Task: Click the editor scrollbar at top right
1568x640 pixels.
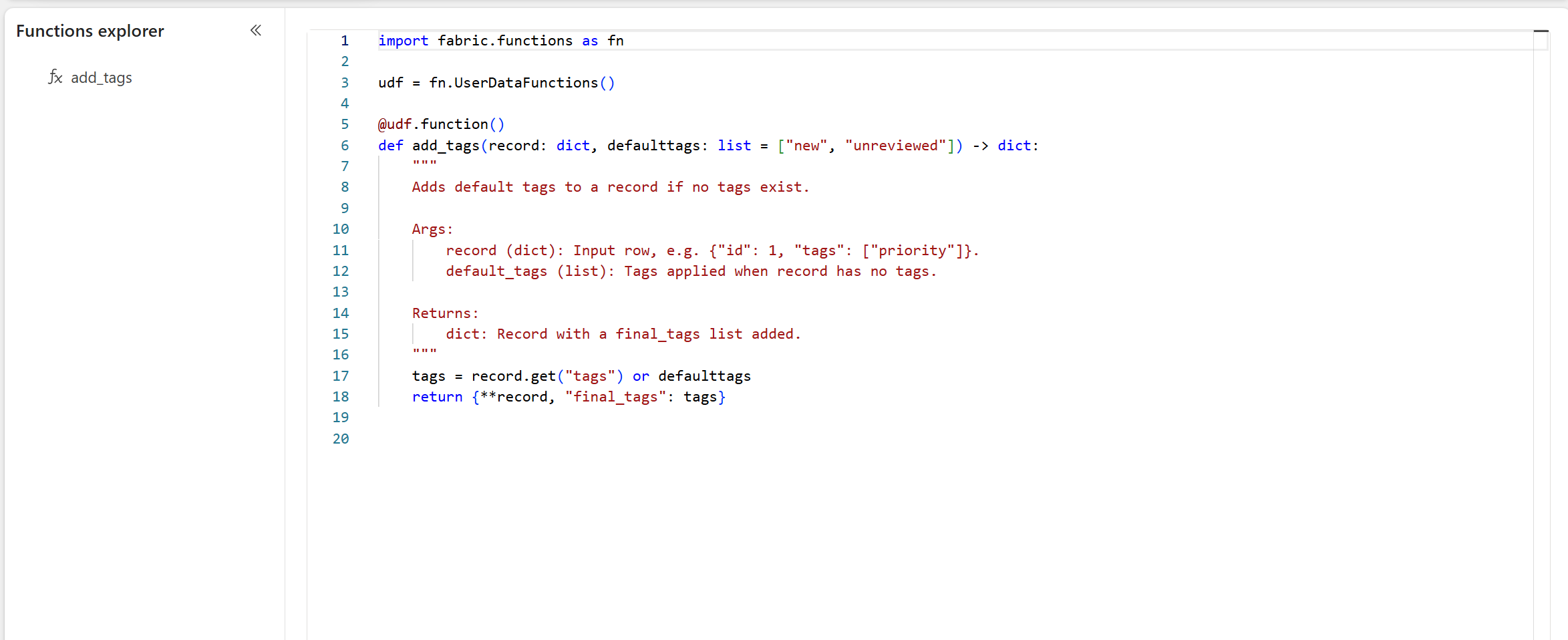Action: (1542, 31)
